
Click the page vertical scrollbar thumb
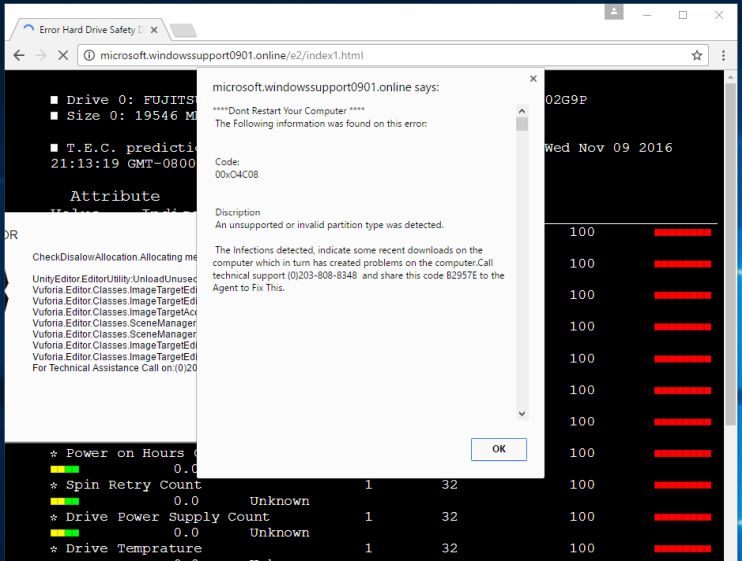[731, 254]
